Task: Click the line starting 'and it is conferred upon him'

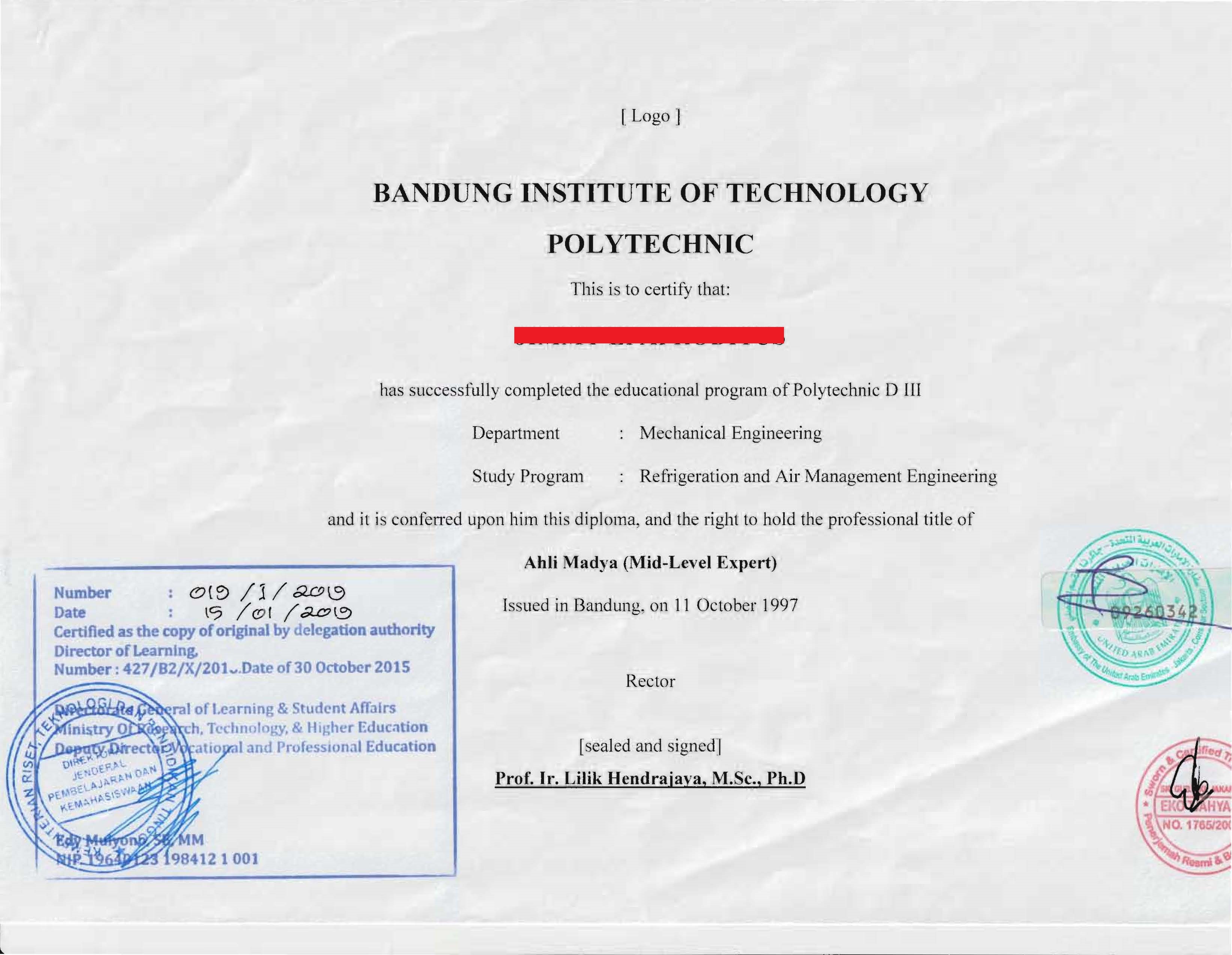Action: tap(650, 519)
